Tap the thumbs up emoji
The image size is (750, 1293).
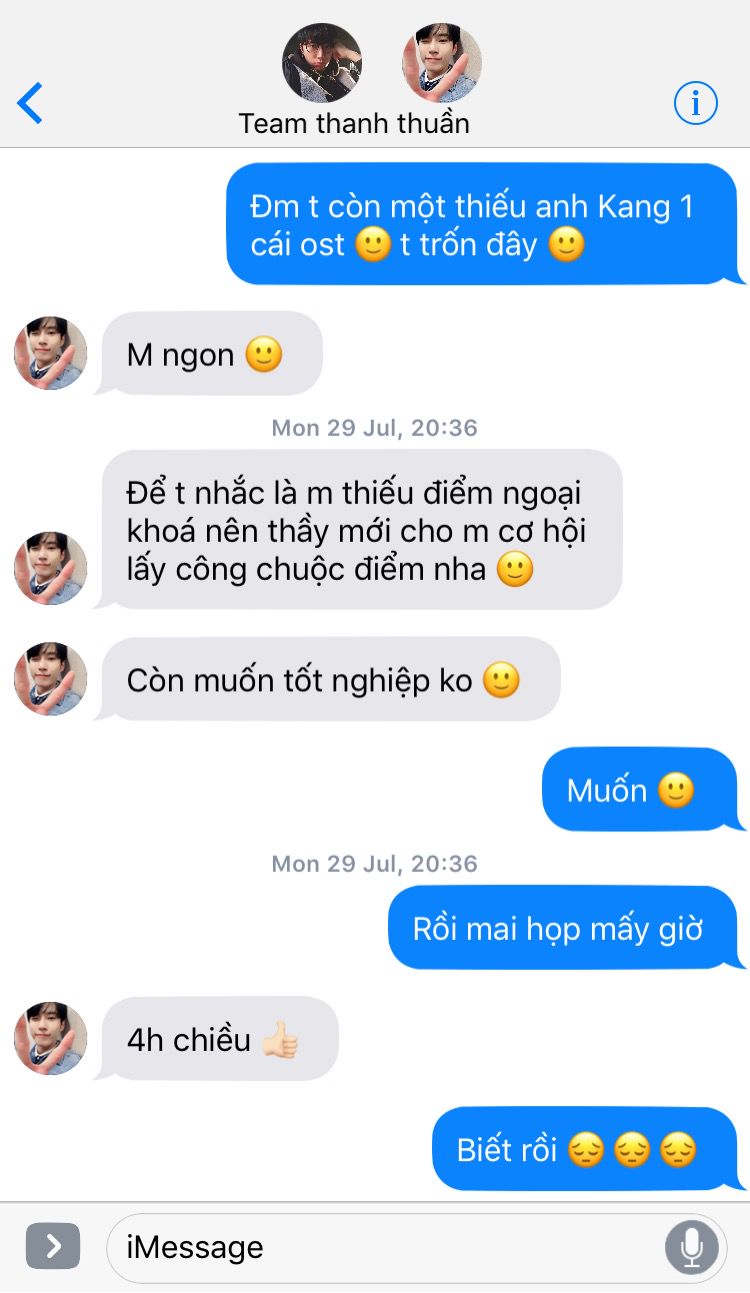[280, 1040]
